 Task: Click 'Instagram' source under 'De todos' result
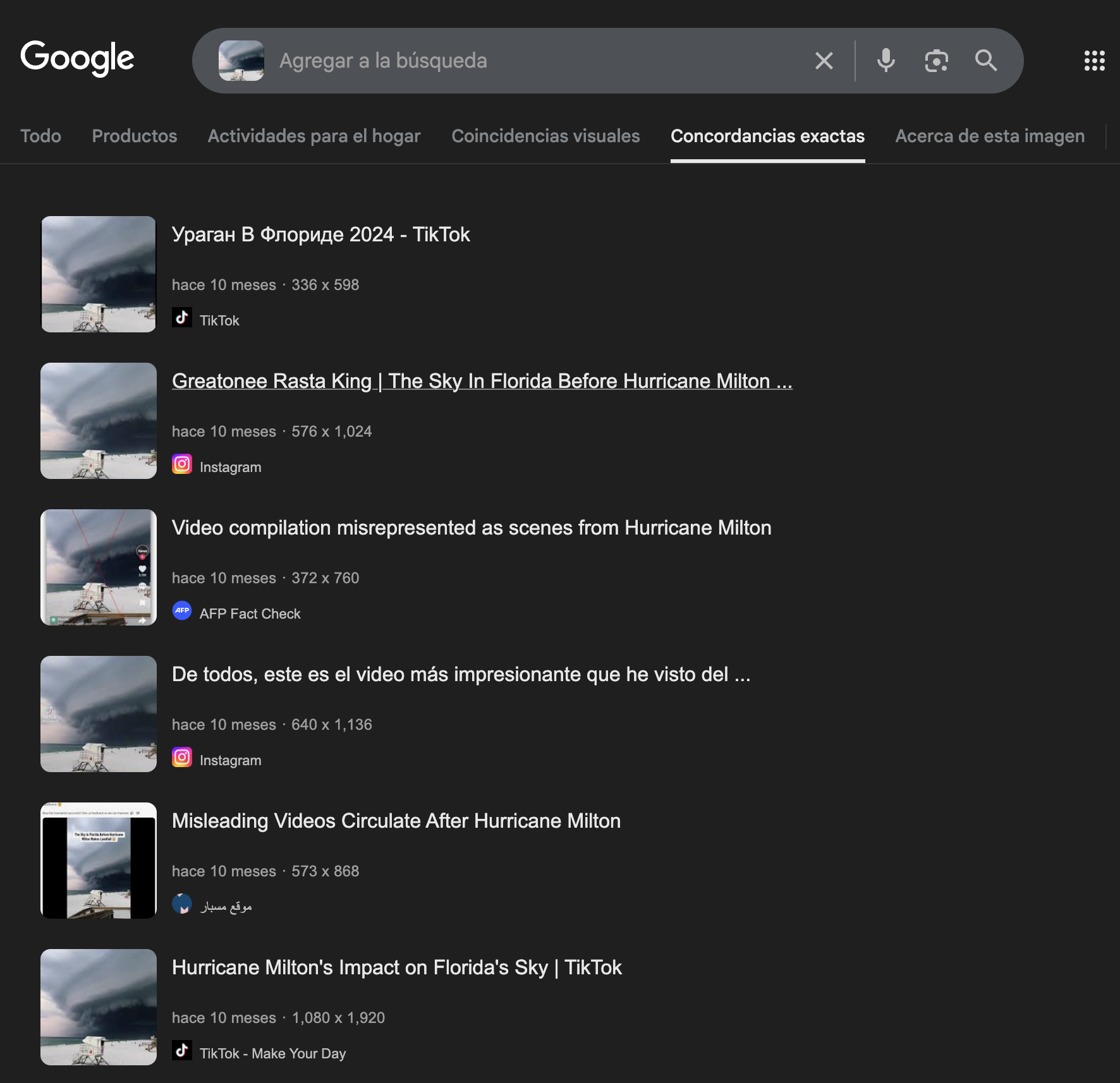(231, 760)
